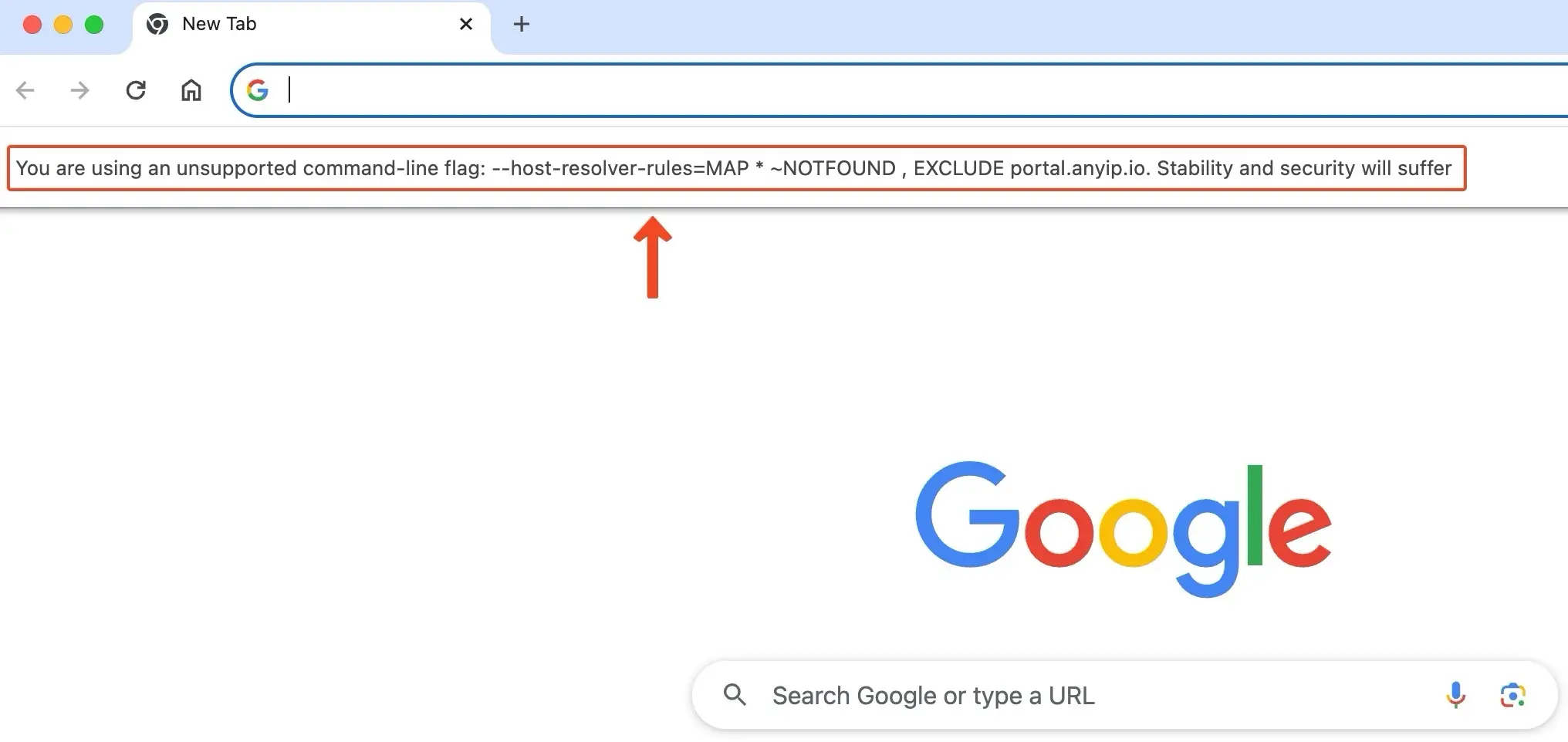Open Google Lens image search
The image size is (1568, 742).
point(1513,695)
